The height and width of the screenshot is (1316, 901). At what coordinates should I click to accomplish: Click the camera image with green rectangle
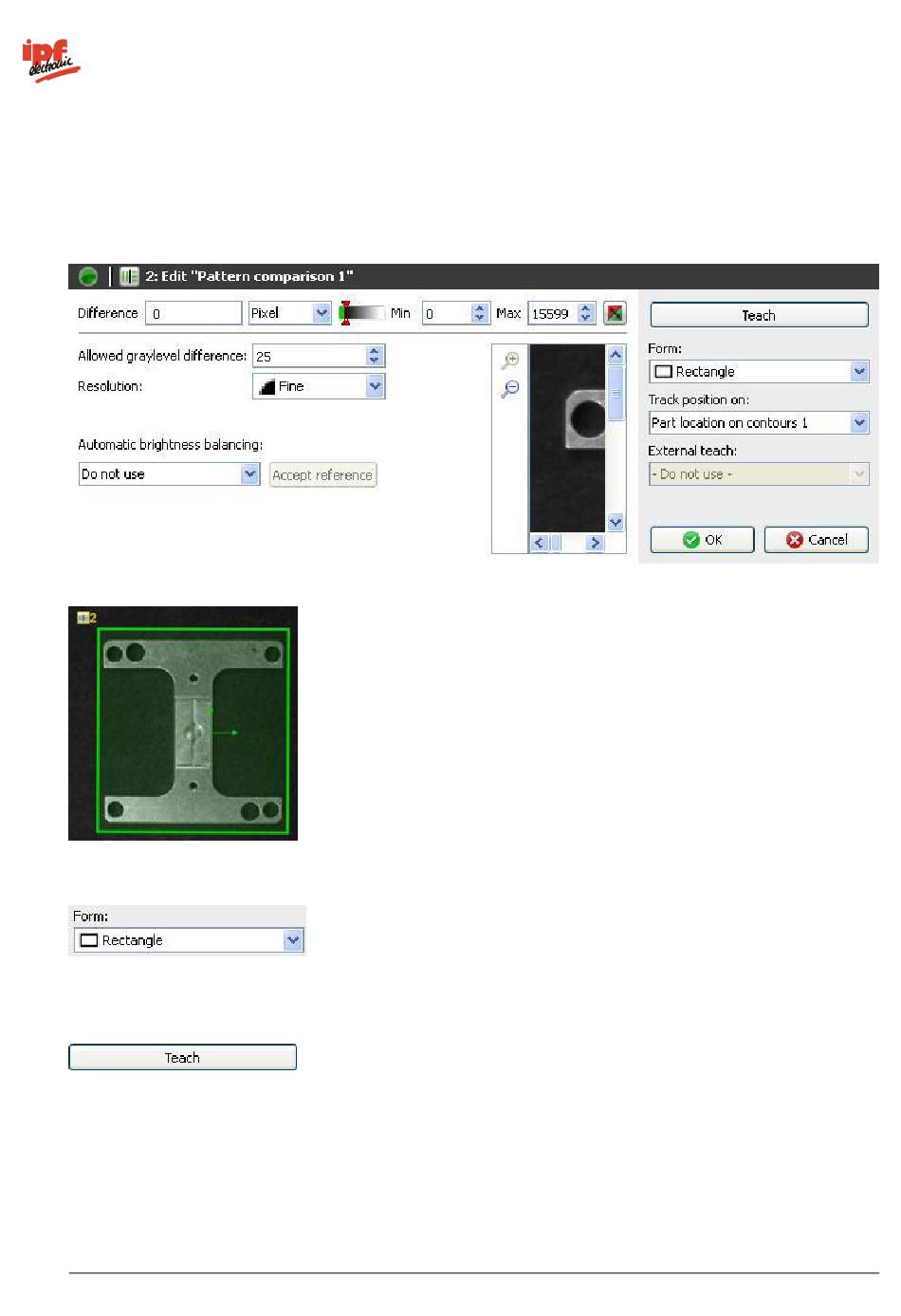coord(183,723)
